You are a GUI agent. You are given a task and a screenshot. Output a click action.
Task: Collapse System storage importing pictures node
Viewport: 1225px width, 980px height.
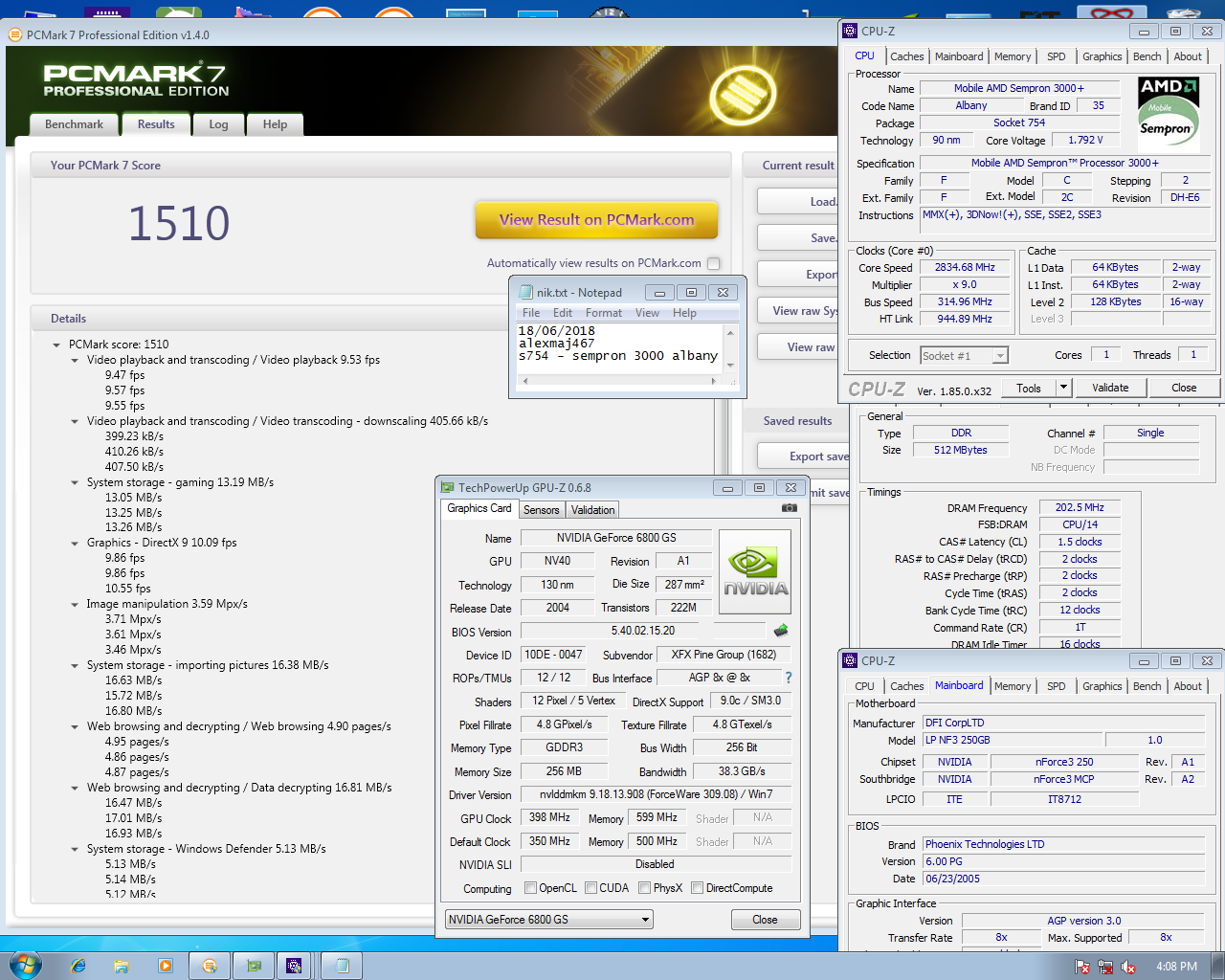tap(75, 666)
